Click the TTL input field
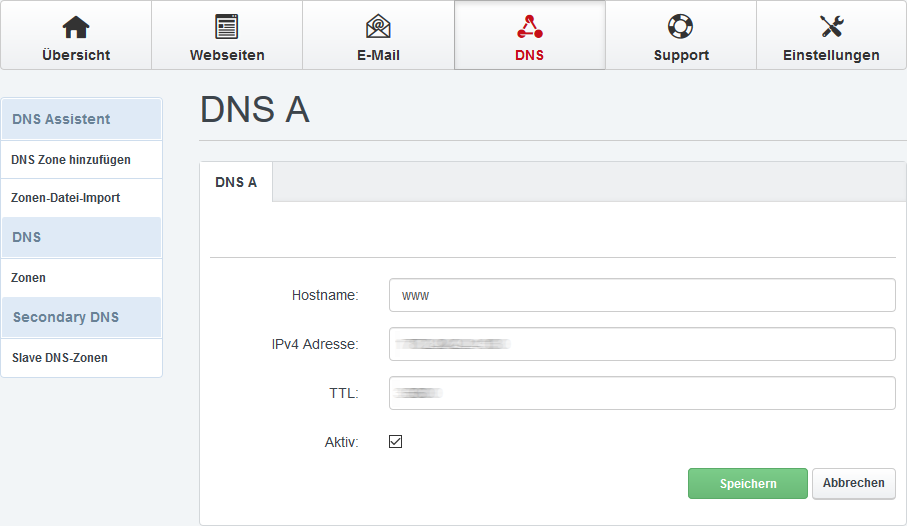The width and height of the screenshot is (907, 526). point(641,393)
